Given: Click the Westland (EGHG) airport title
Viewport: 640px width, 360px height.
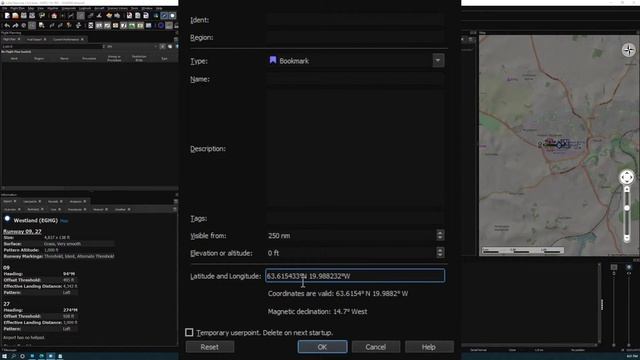Looking at the screenshot, I should (36, 220).
